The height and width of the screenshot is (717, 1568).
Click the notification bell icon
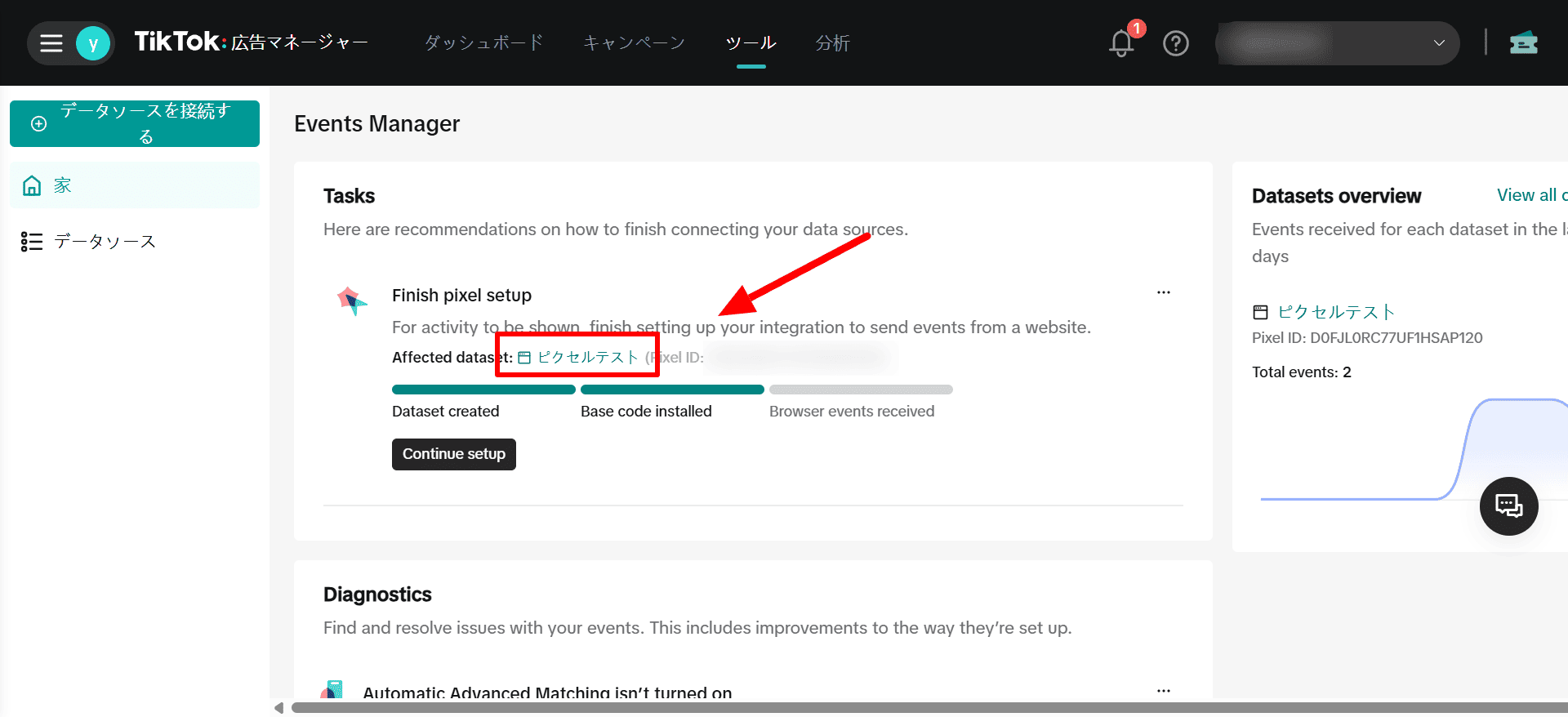(1121, 43)
